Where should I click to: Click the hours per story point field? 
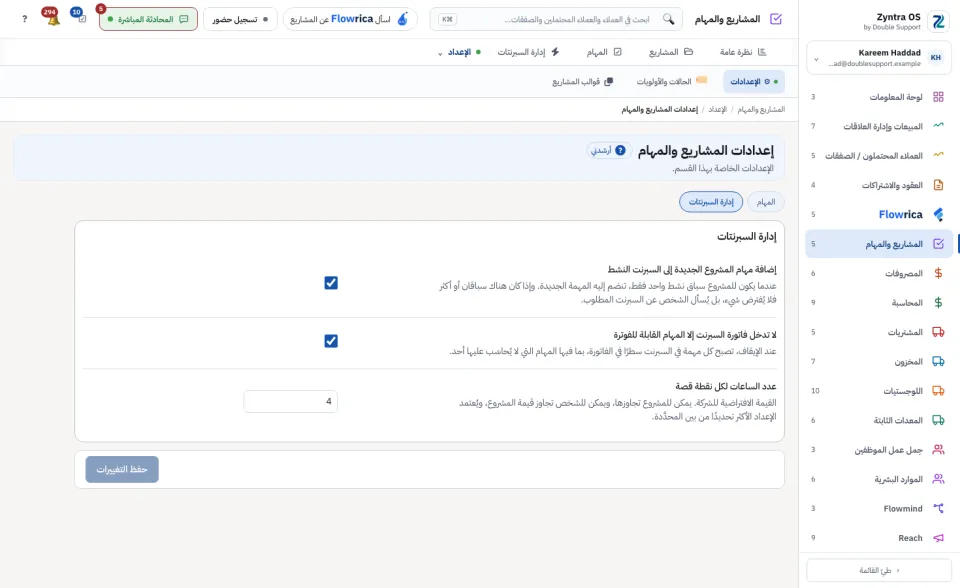(290, 401)
